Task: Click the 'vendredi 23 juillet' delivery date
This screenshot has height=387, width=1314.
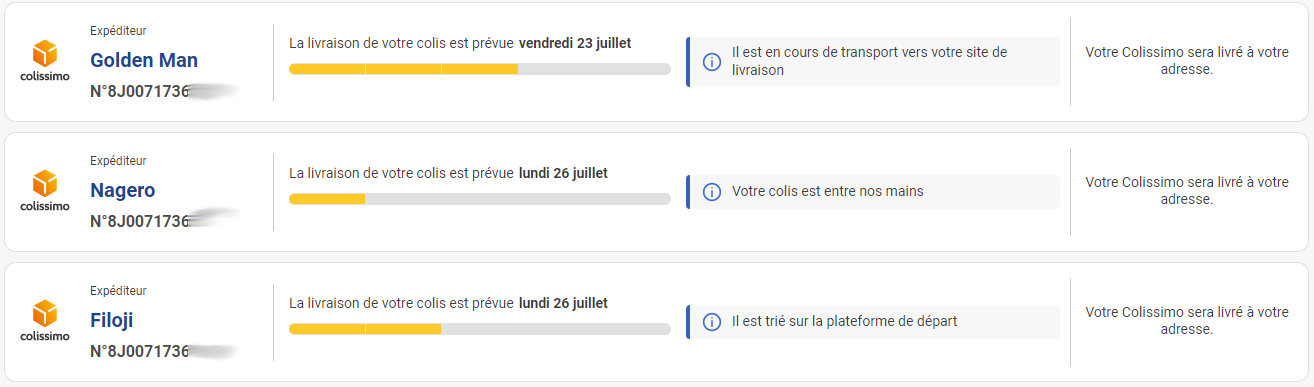Action: (x=575, y=43)
